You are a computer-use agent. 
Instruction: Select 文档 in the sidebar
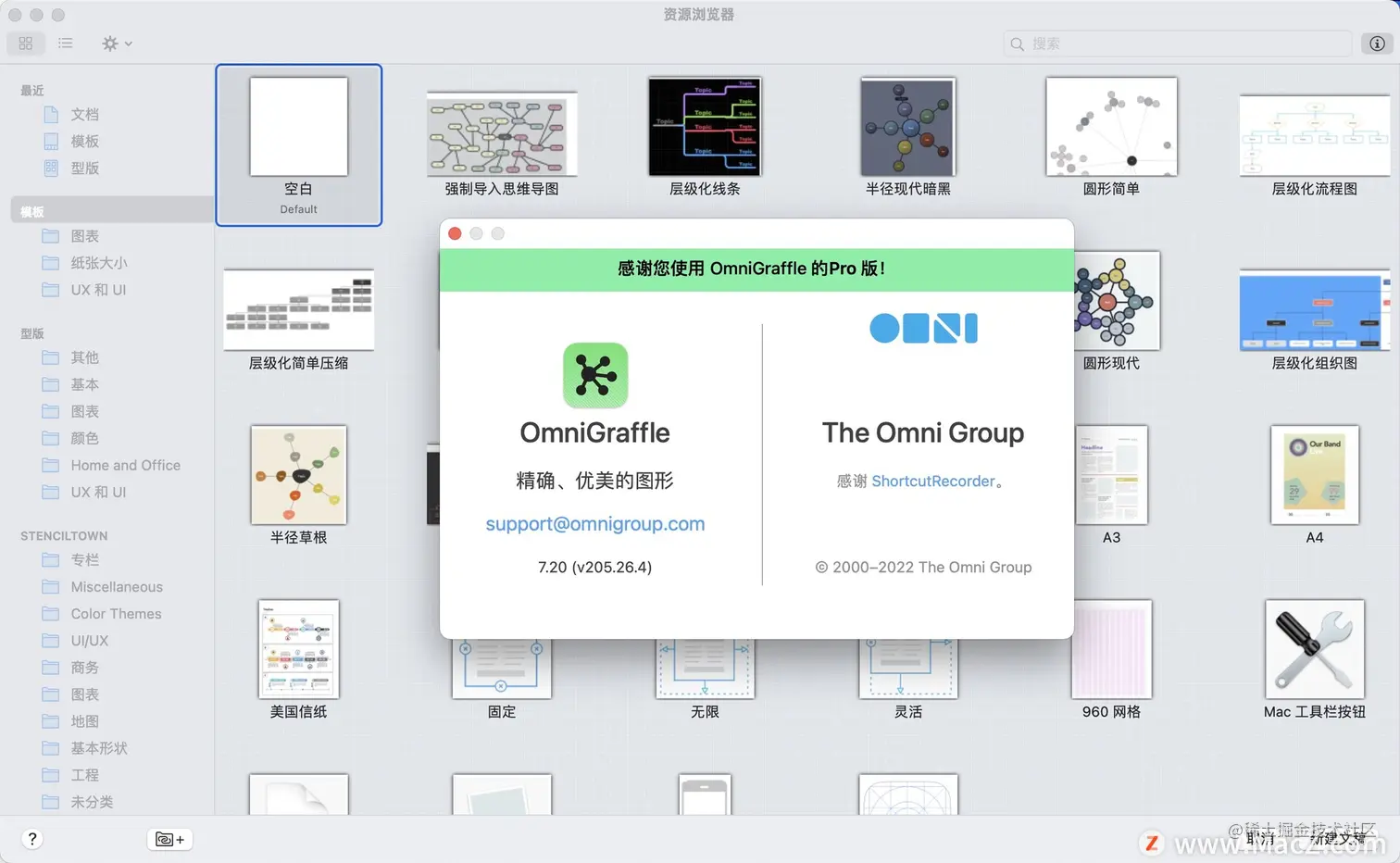pyautogui.click(x=84, y=115)
